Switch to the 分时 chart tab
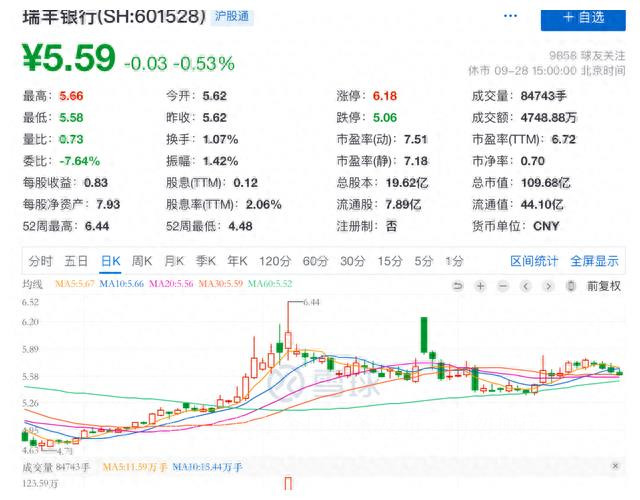The image size is (640, 500). (40, 261)
